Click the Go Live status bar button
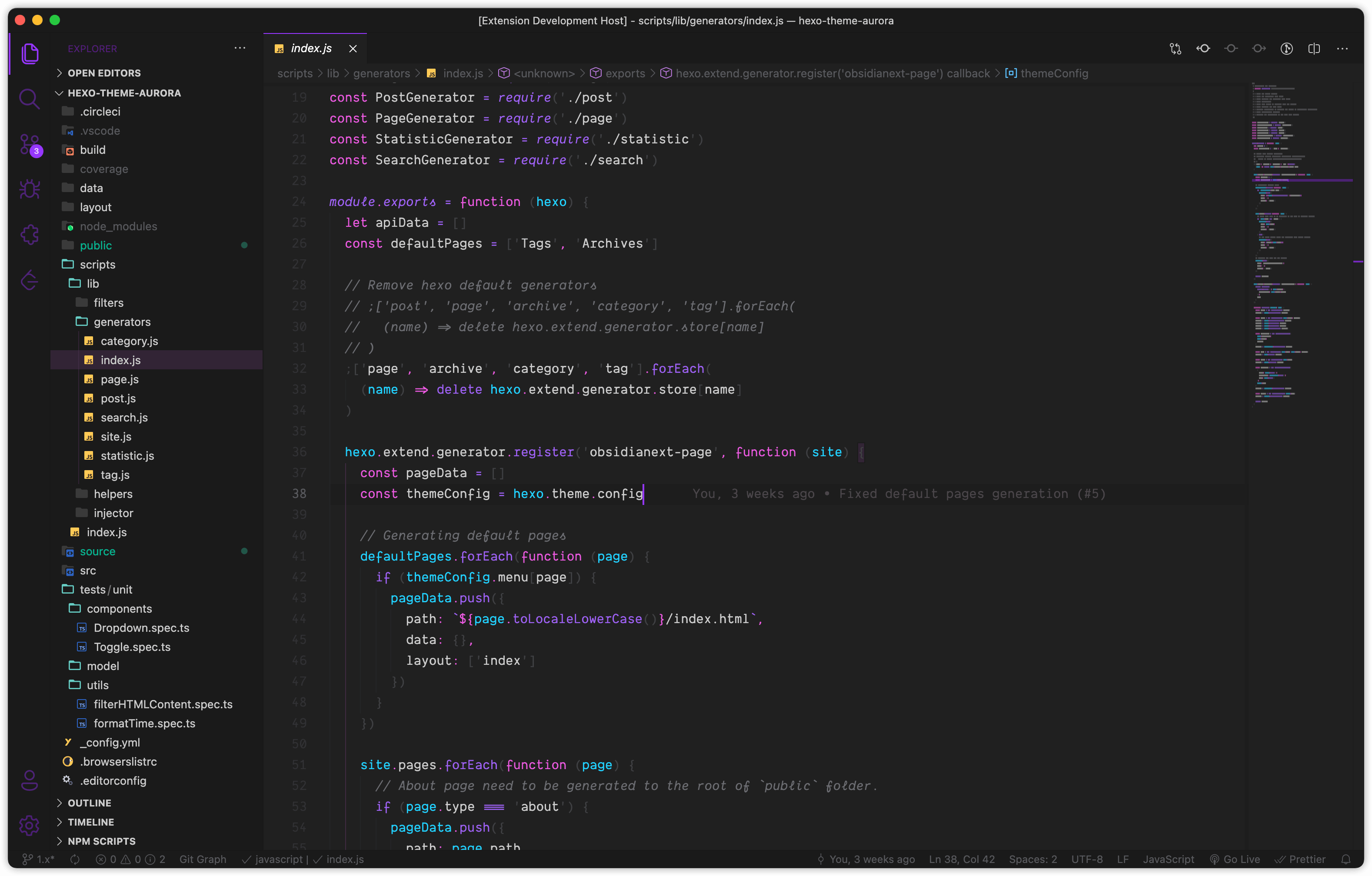1372x876 pixels. 1235,859
